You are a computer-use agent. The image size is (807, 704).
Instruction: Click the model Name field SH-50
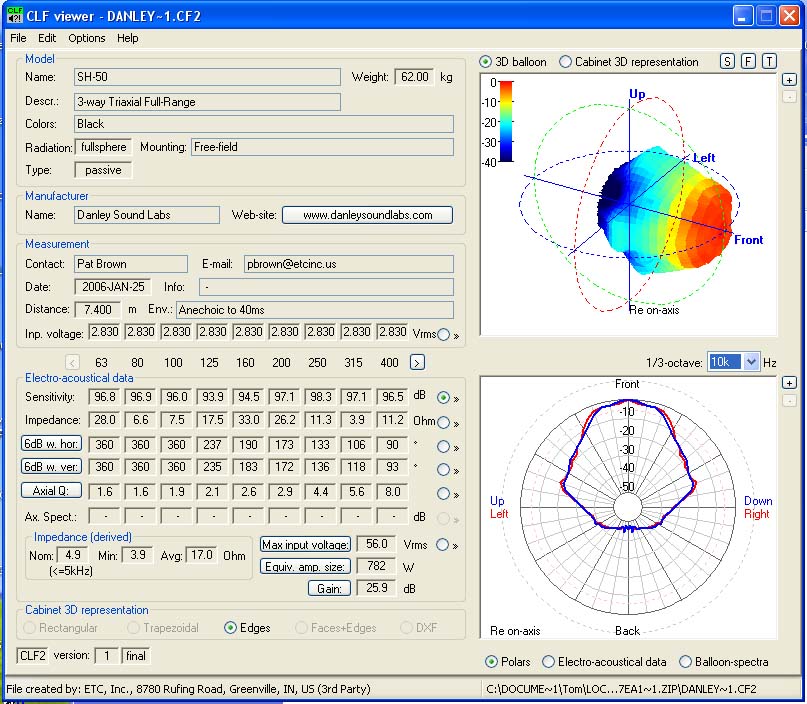coord(207,77)
